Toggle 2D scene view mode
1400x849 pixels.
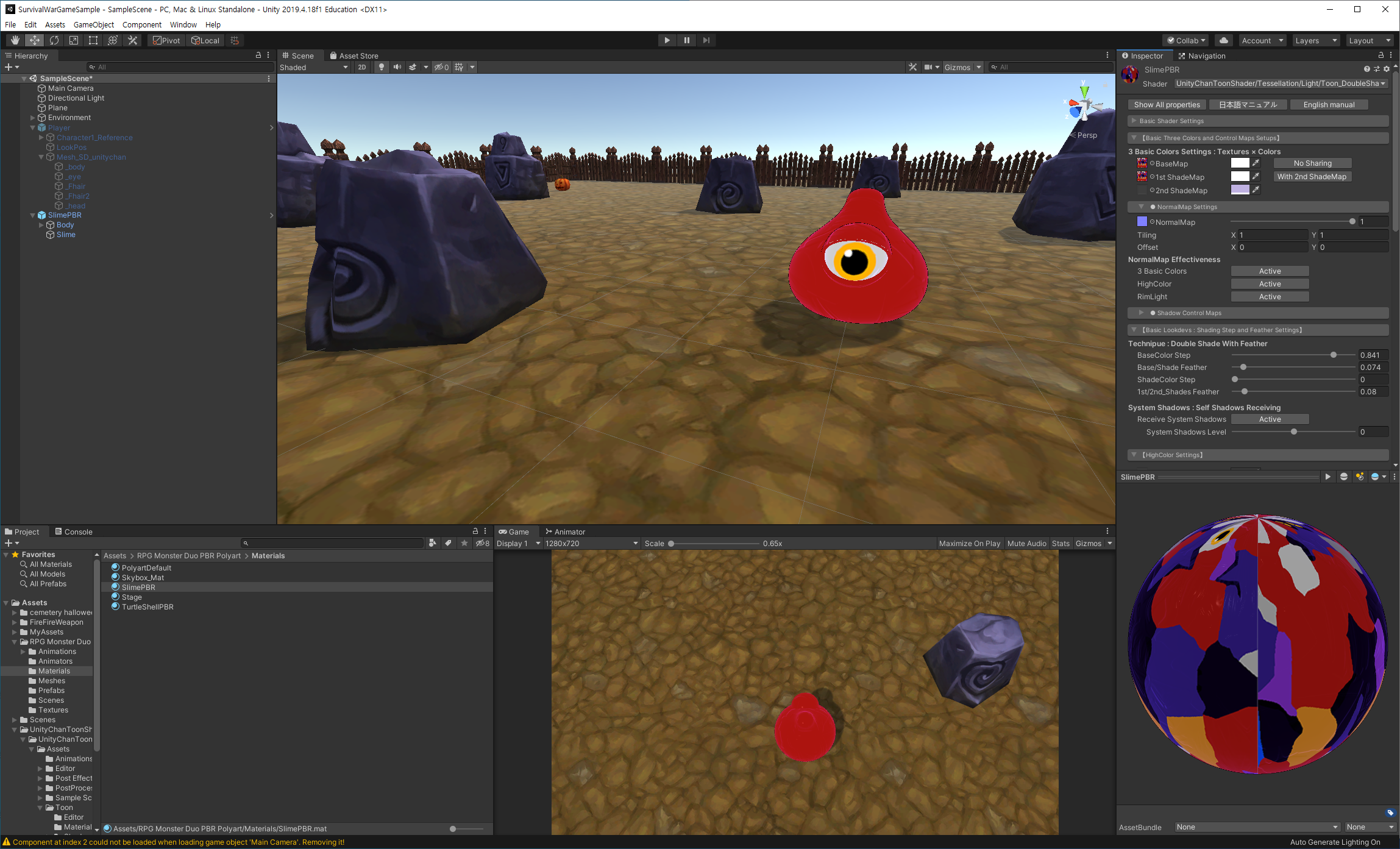click(362, 67)
